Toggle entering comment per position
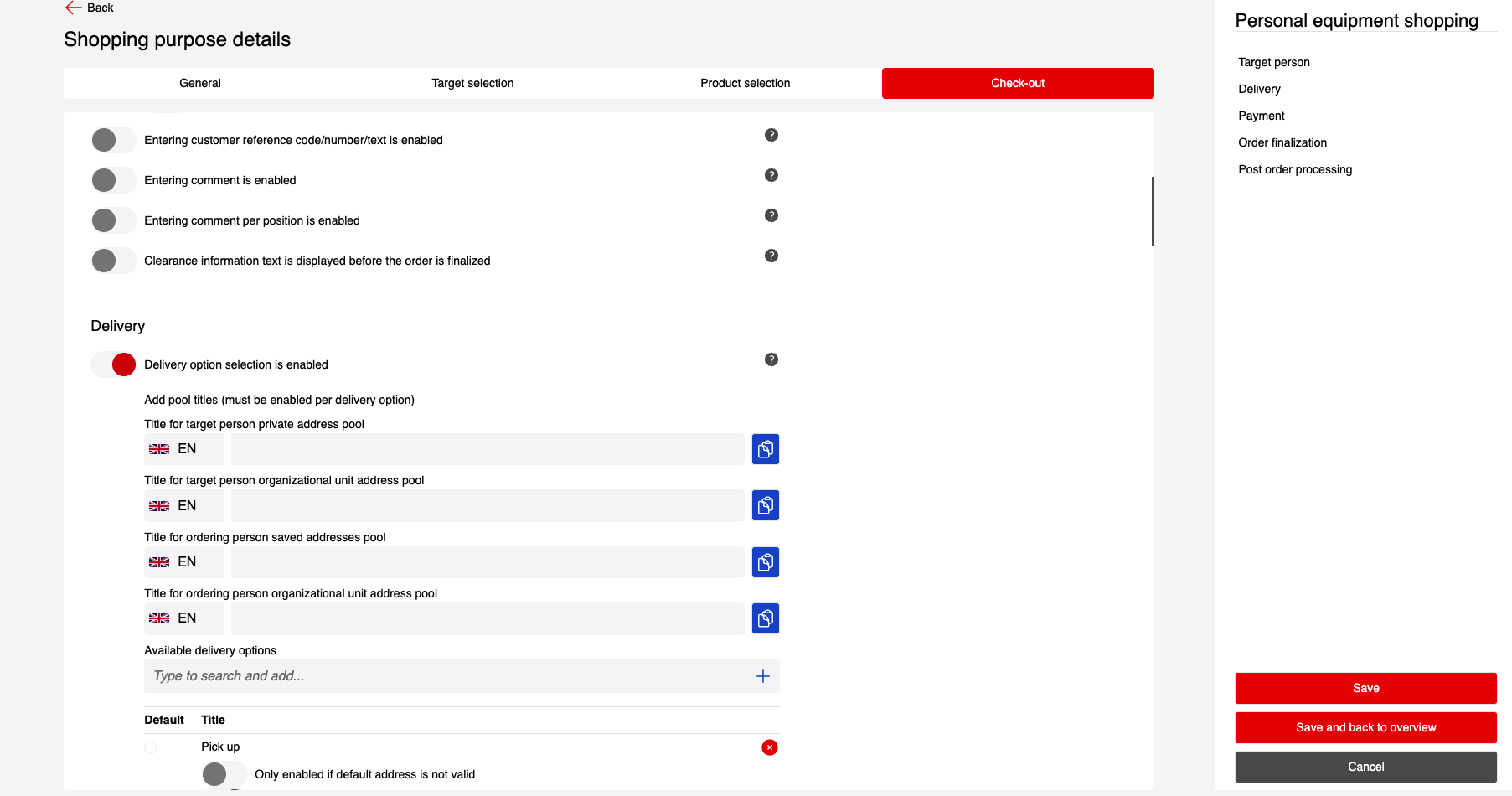The height and width of the screenshot is (796, 1512). tap(113, 220)
